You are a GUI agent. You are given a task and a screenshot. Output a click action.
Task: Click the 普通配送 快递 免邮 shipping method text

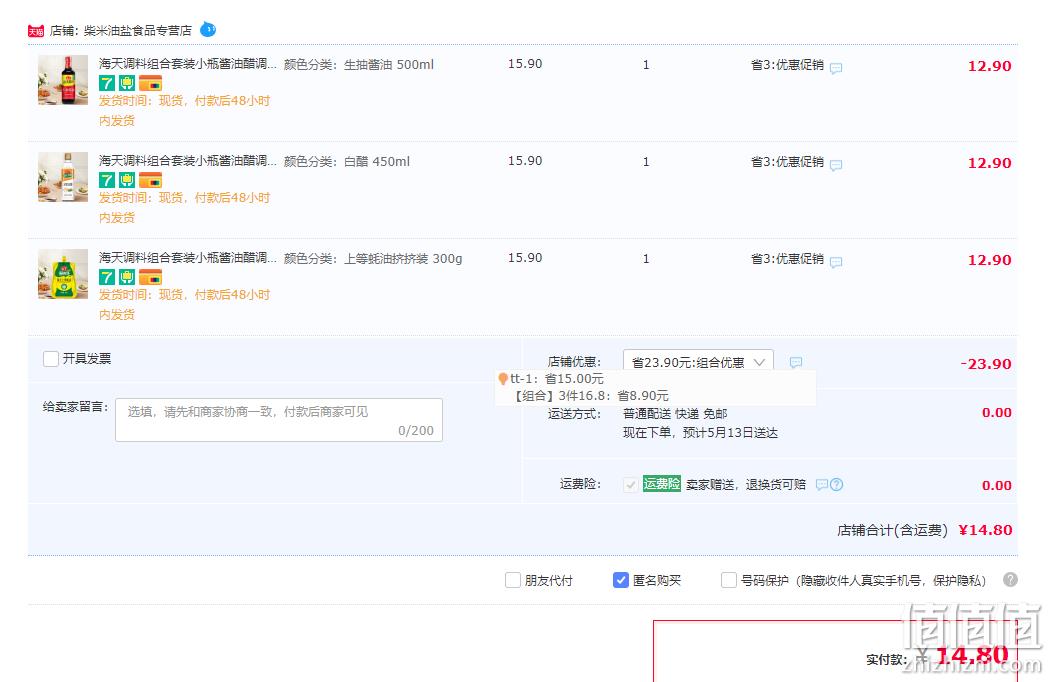coord(675,414)
